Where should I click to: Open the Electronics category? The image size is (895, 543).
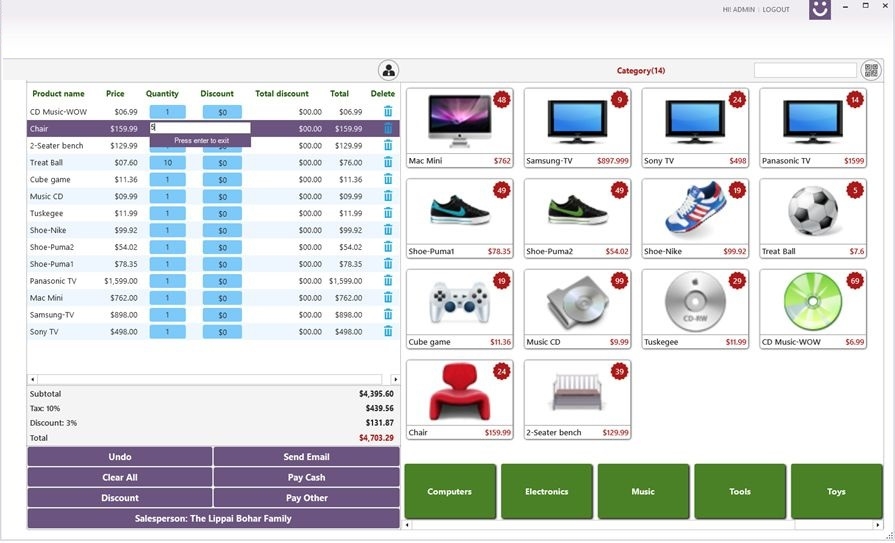546,491
